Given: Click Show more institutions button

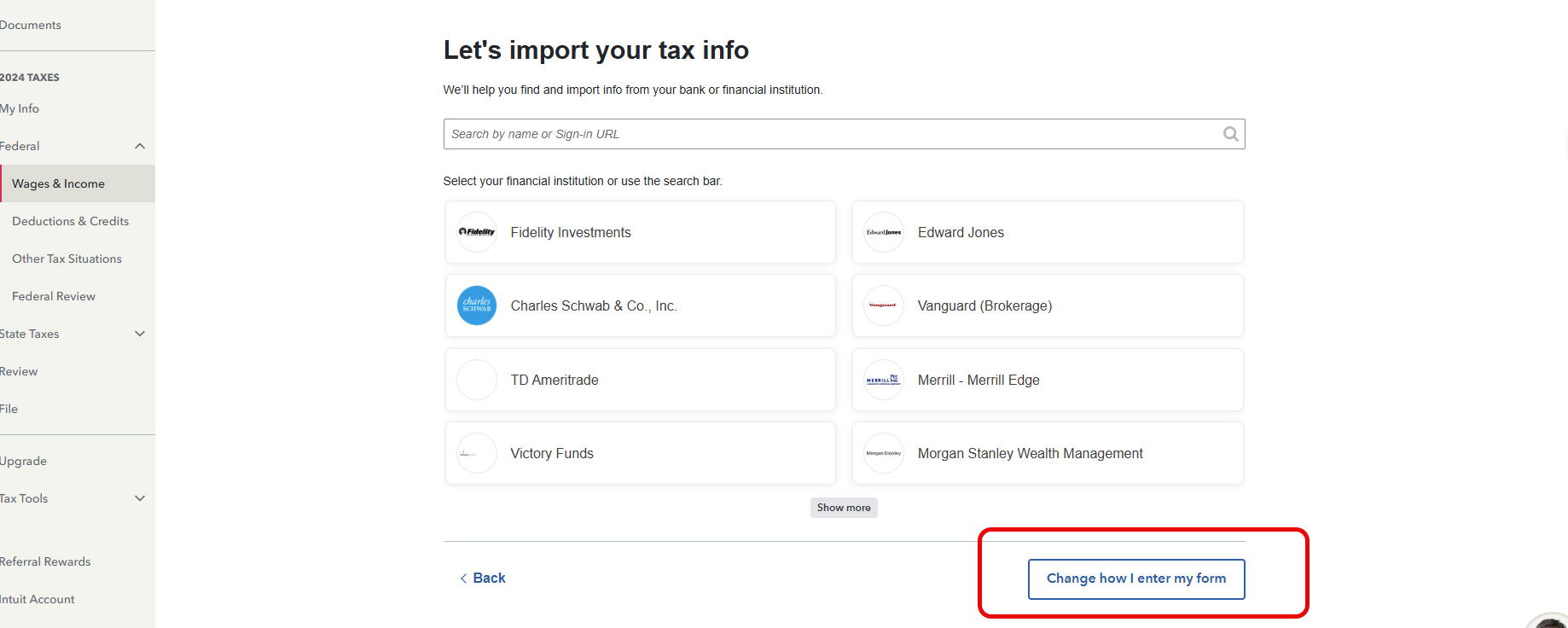Looking at the screenshot, I should click(844, 508).
